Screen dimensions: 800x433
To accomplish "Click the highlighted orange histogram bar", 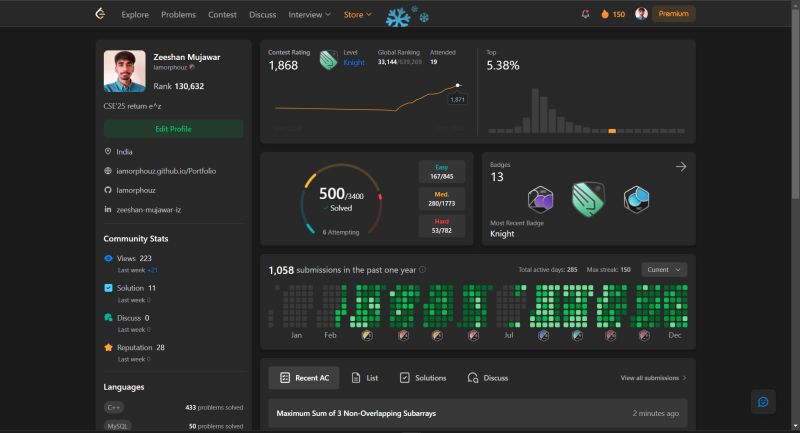I will tap(612, 131).
